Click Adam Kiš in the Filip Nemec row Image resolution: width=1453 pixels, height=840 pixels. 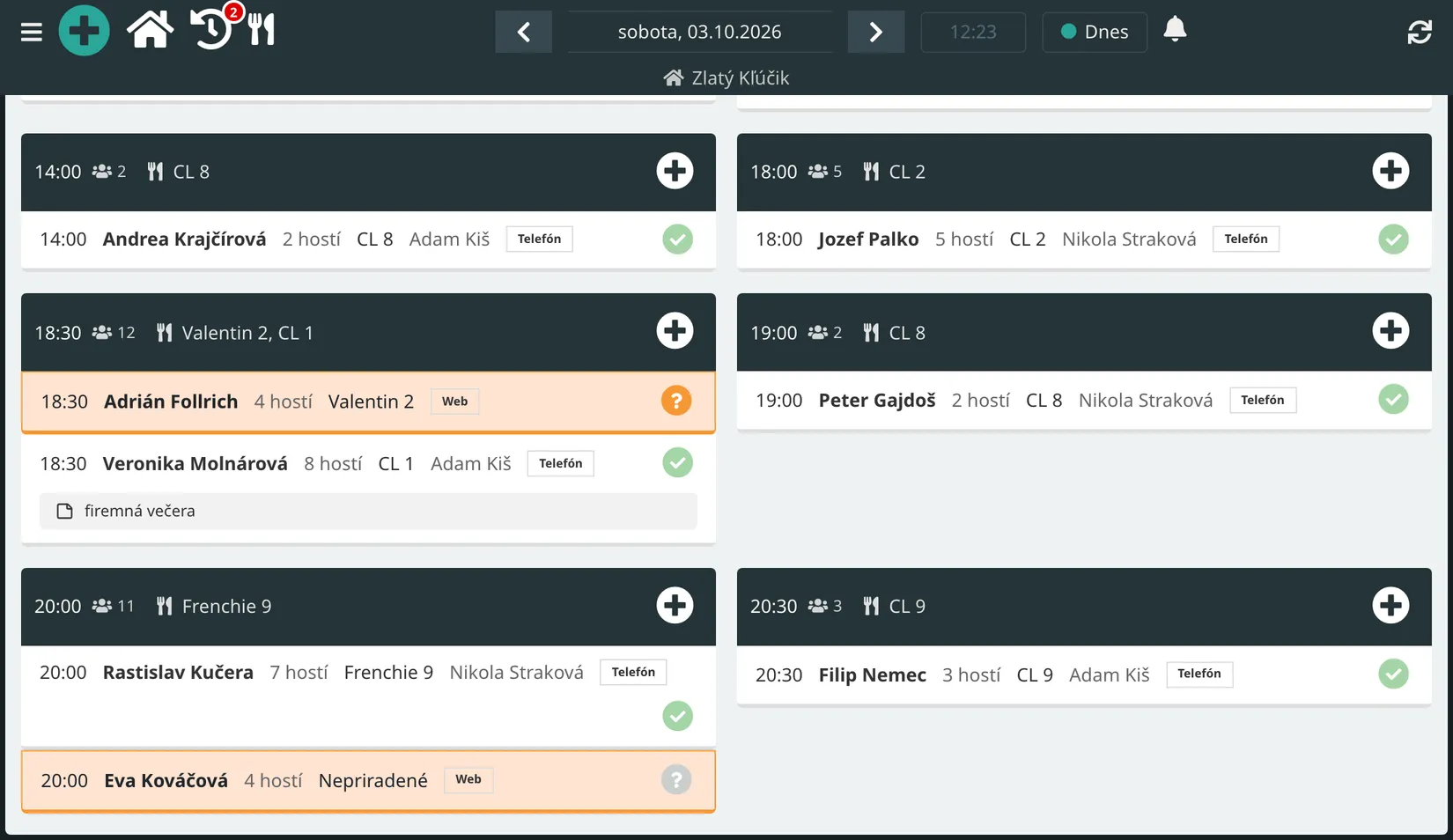click(x=1110, y=675)
